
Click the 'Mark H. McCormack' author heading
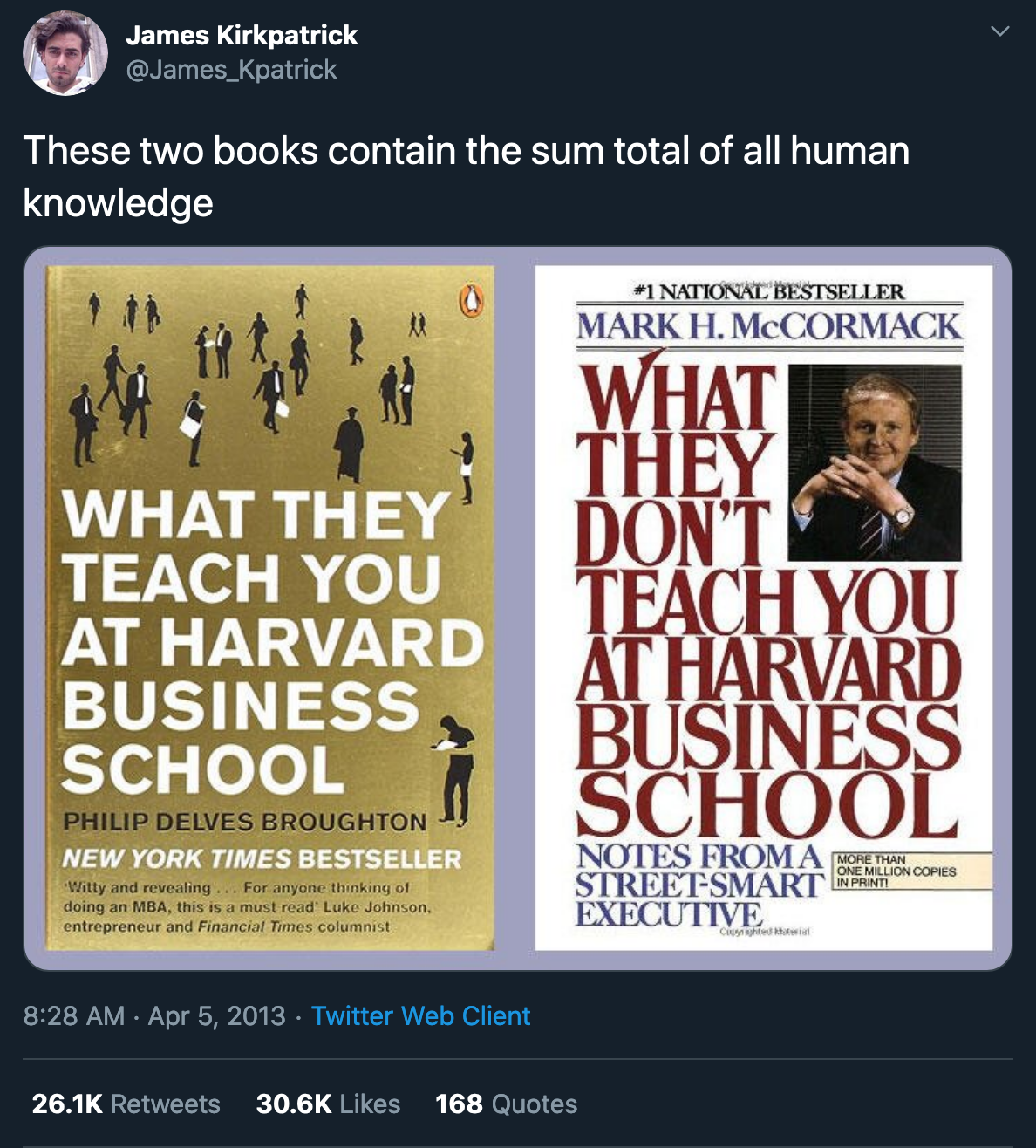[x=769, y=326]
